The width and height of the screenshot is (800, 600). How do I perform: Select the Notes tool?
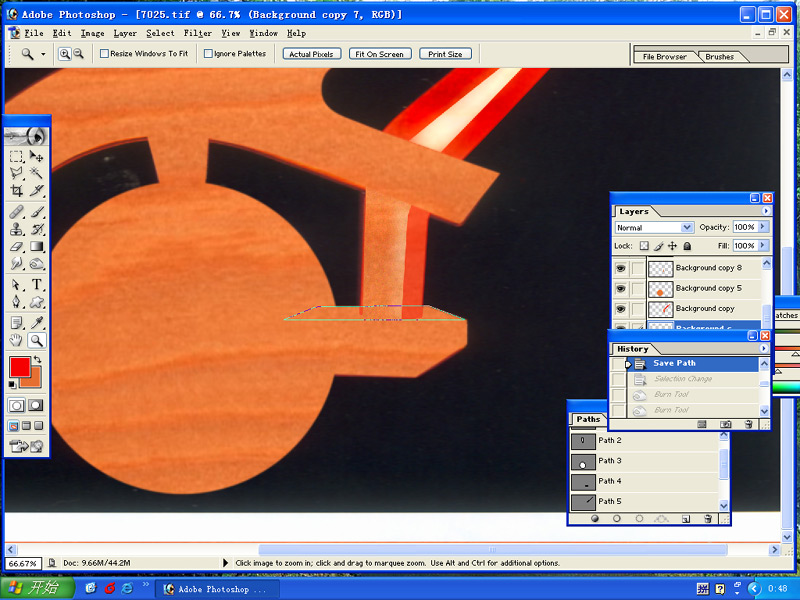point(16,322)
